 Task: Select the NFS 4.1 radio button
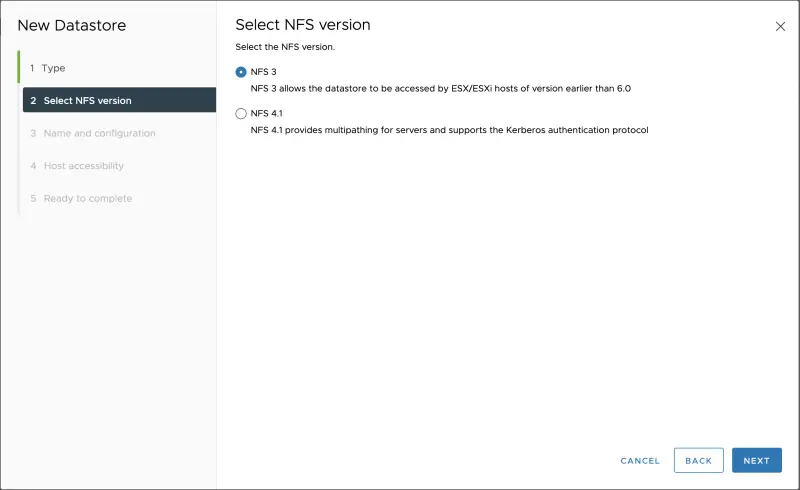241,114
